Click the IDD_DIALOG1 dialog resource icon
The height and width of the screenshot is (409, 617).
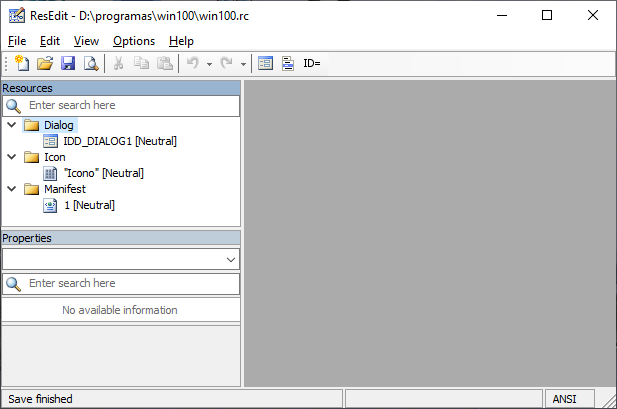click(50, 141)
